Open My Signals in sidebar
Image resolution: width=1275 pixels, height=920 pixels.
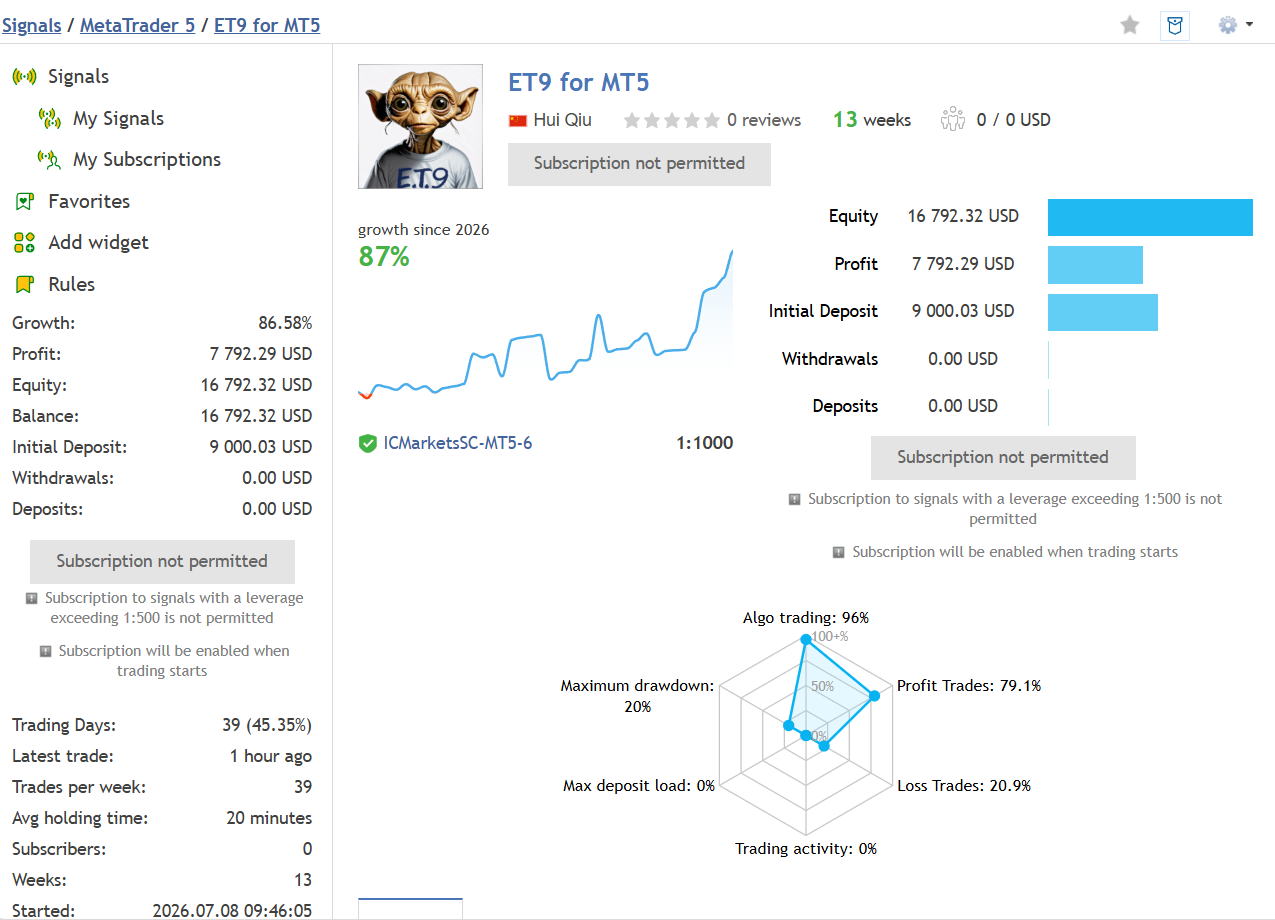(x=118, y=118)
